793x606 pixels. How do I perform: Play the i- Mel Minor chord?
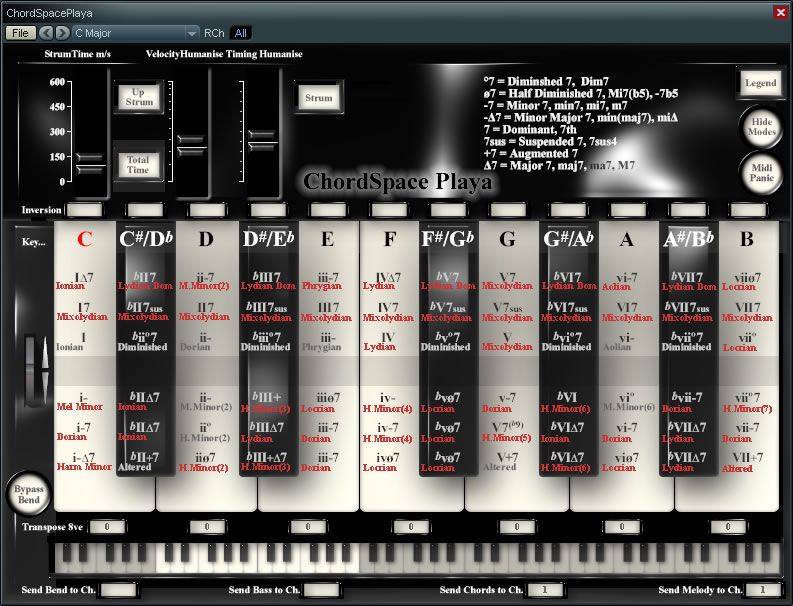pyautogui.click(x=79, y=402)
